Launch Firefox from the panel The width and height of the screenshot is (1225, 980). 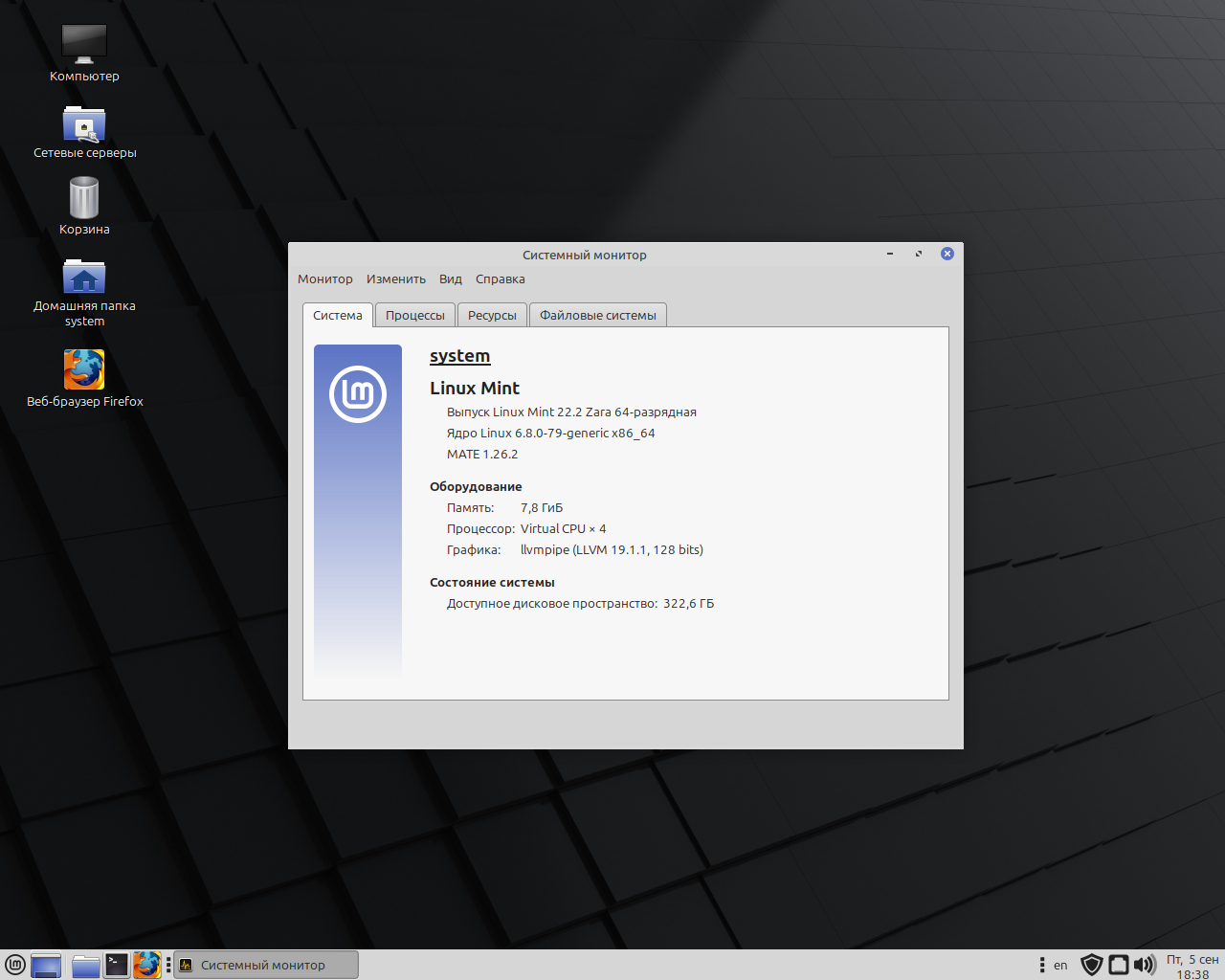click(x=146, y=965)
